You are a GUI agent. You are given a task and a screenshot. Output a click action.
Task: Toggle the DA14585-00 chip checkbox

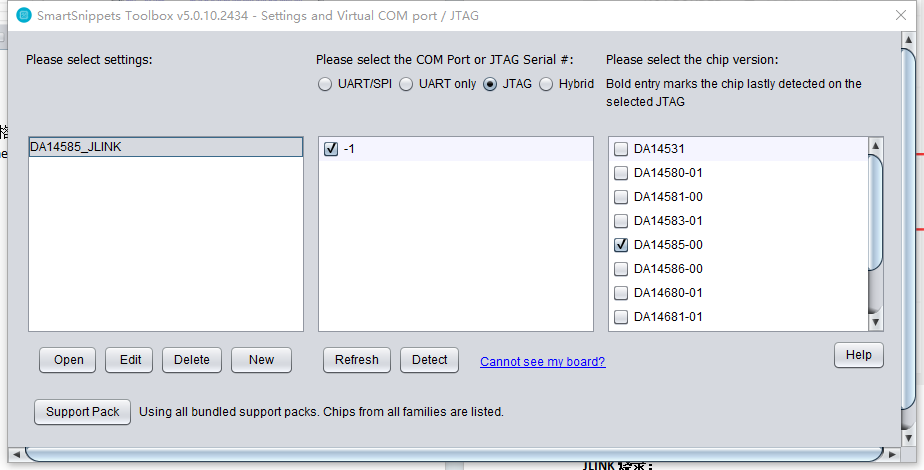point(621,245)
